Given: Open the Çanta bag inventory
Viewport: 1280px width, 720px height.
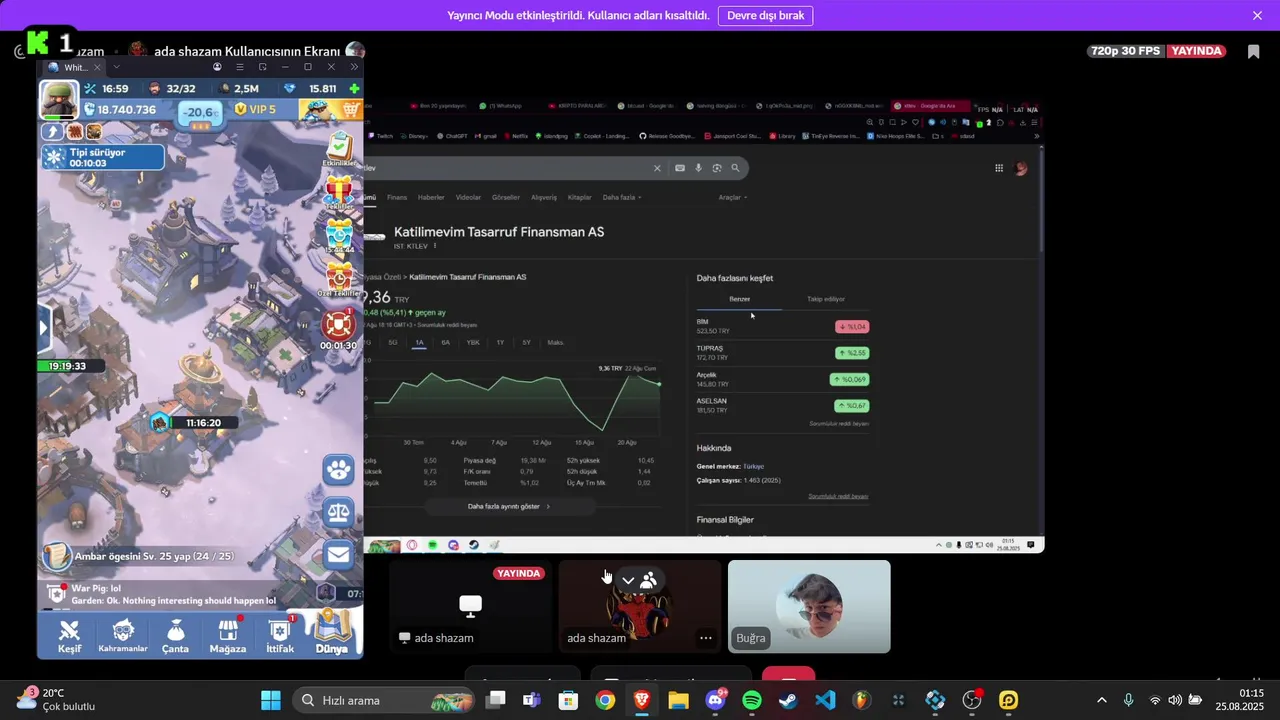Looking at the screenshot, I should (176, 636).
